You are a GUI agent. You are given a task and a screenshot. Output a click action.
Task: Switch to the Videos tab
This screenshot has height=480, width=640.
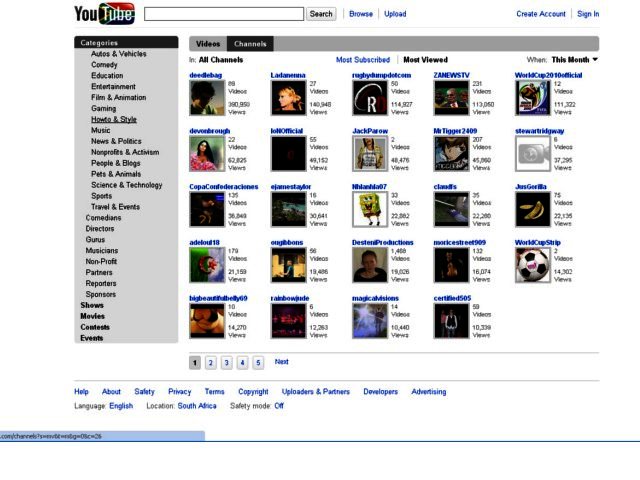[208, 44]
